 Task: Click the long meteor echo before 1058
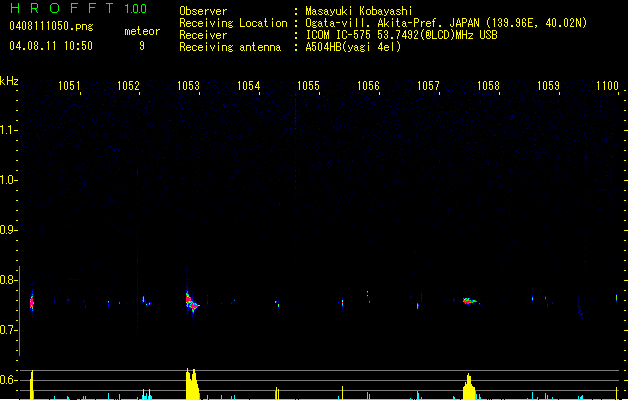coord(470,301)
